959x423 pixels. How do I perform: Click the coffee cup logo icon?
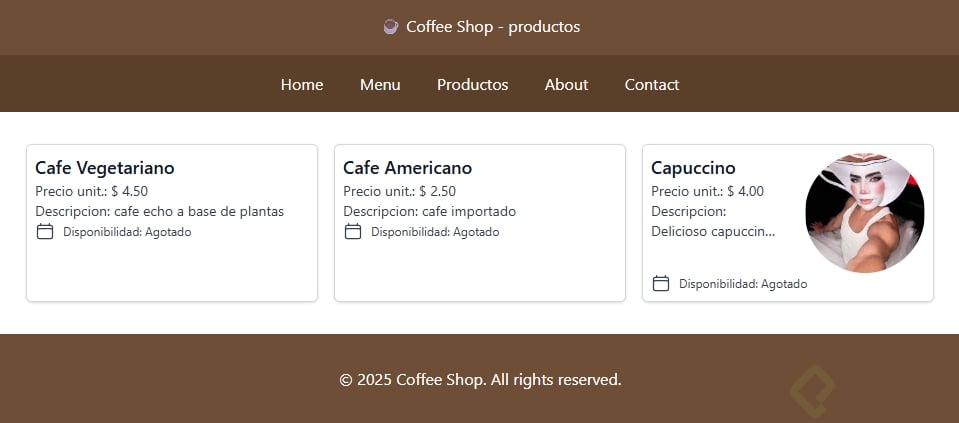click(x=391, y=27)
